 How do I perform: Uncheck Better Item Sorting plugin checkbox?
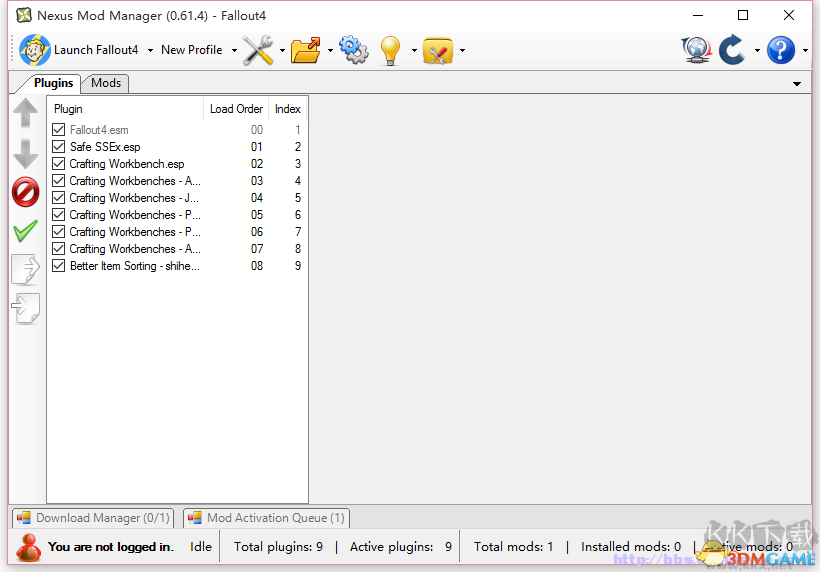click(59, 266)
